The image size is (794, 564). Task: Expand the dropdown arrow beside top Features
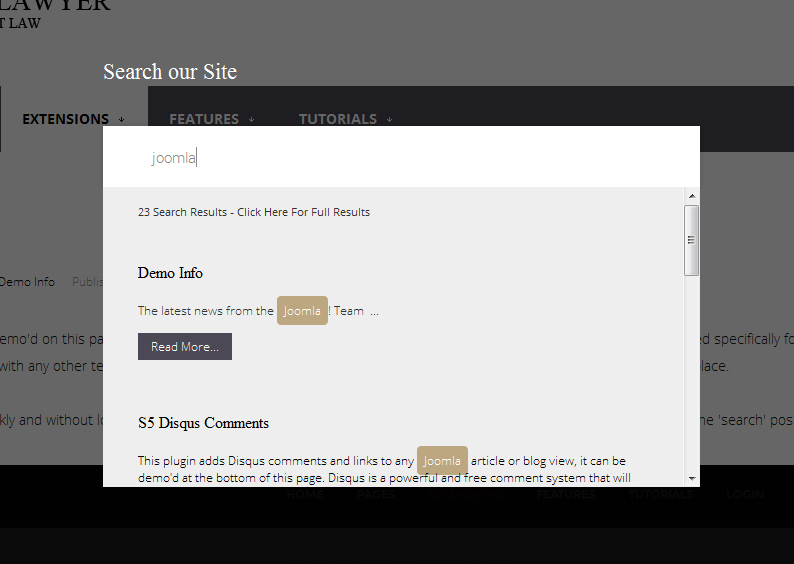point(251,120)
